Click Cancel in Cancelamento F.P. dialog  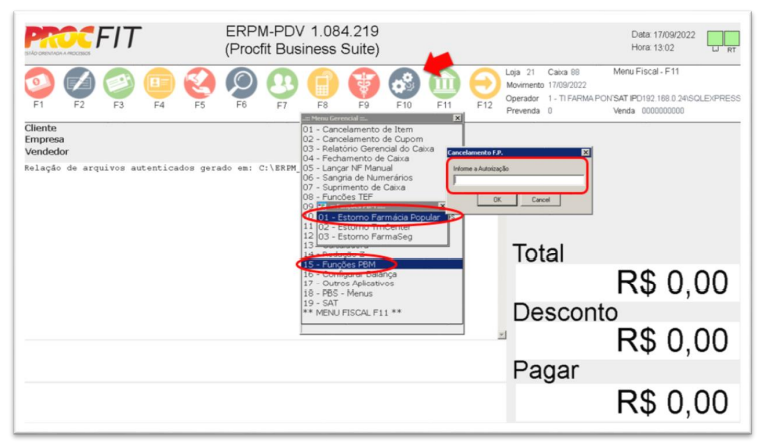tap(541, 200)
